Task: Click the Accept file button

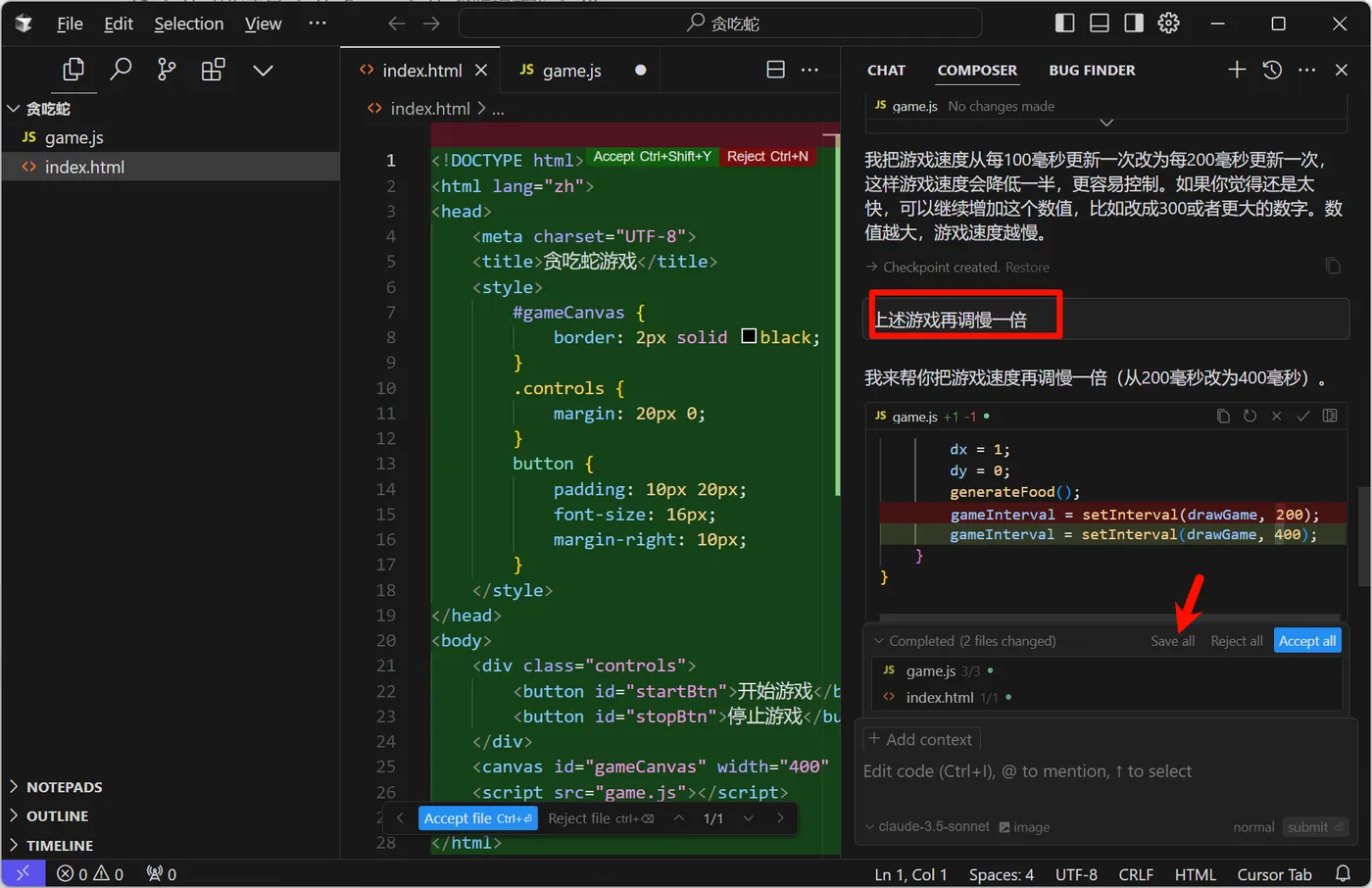Action: click(478, 817)
